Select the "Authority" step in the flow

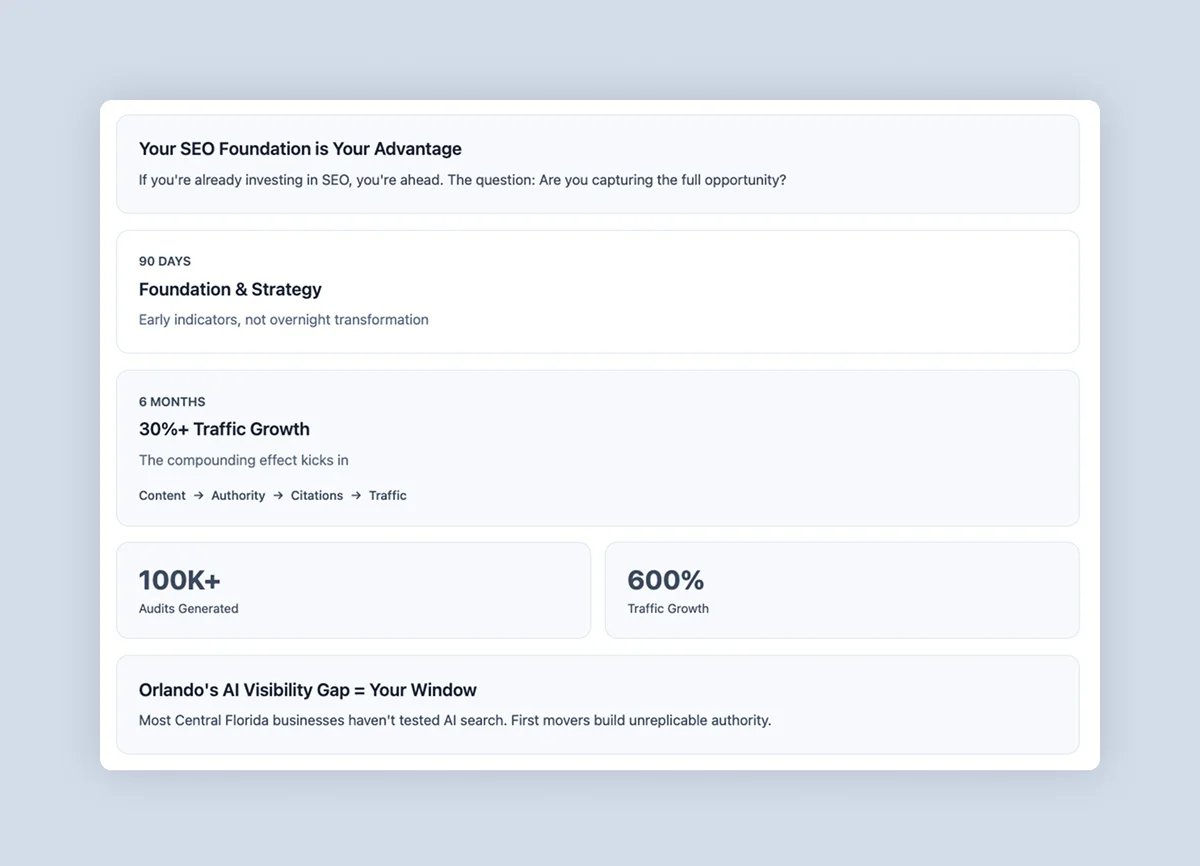click(x=238, y=496)
